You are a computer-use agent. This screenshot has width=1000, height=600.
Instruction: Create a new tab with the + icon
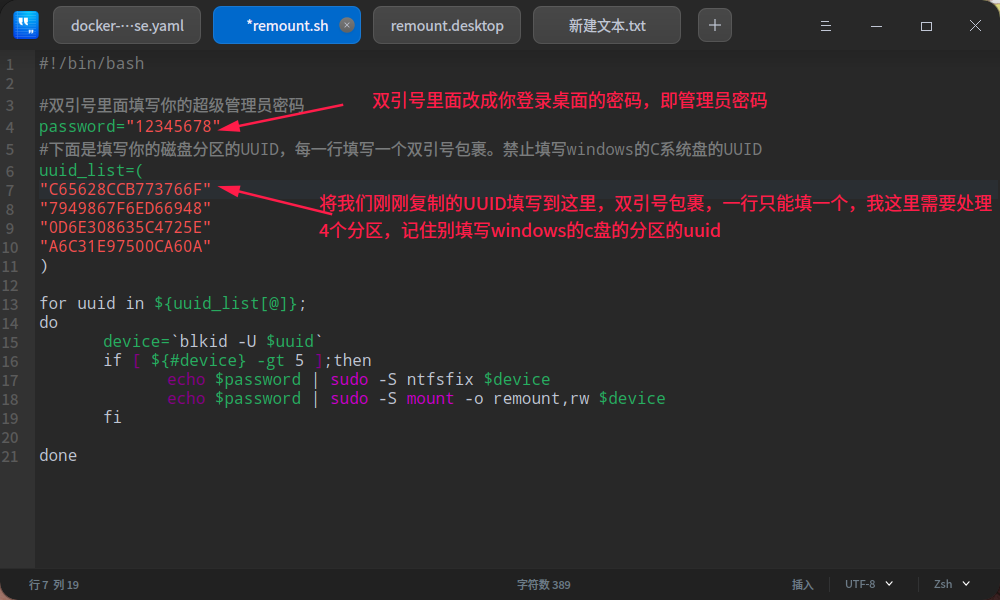(714, 25)
